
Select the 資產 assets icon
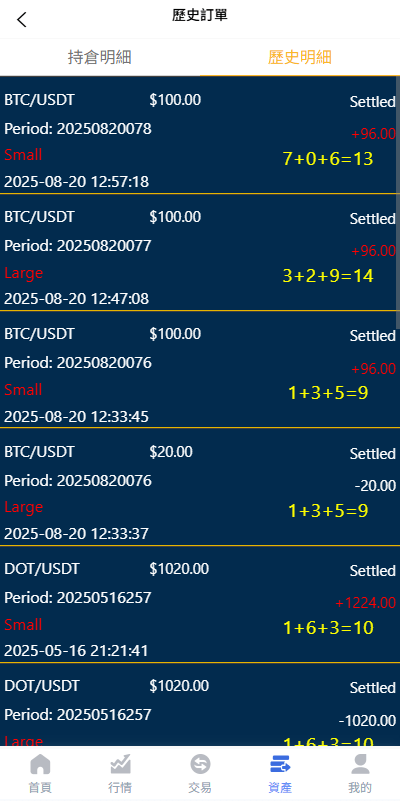pyautogui.click(x=280, y=764)
